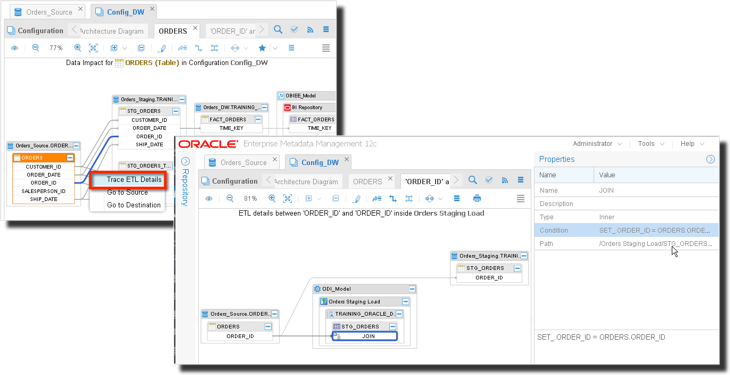This screenshot has width=730, height=375.
Task: Open the Administrator dropdown menu
Action: [597, 143]
